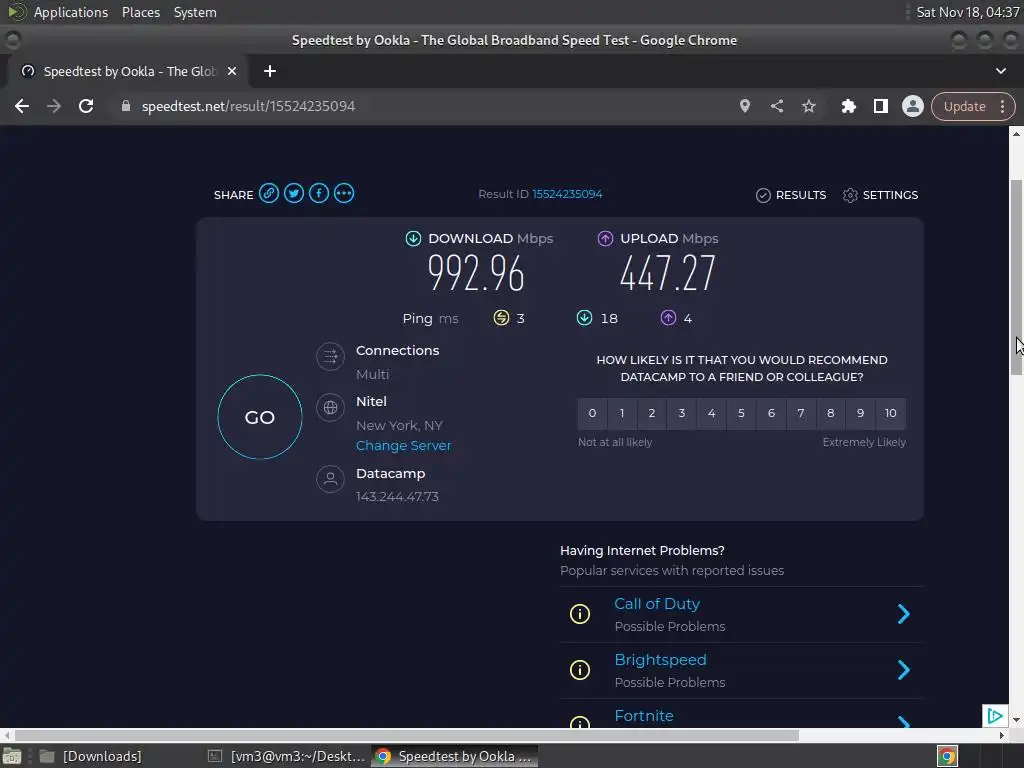Open the System menu
The width and height of the screenshot is (1024, 768).
pos(195,12)
